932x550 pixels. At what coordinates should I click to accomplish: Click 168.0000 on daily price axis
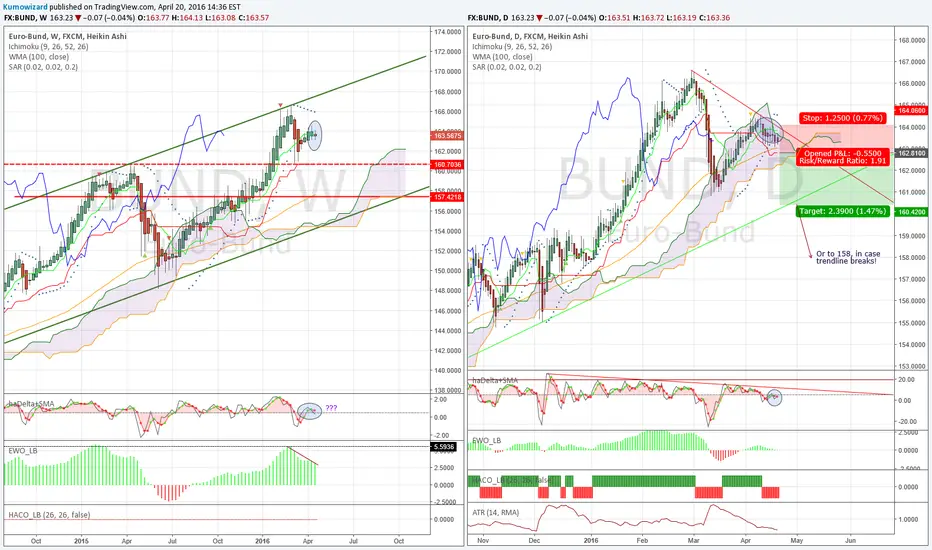(911, 40)
